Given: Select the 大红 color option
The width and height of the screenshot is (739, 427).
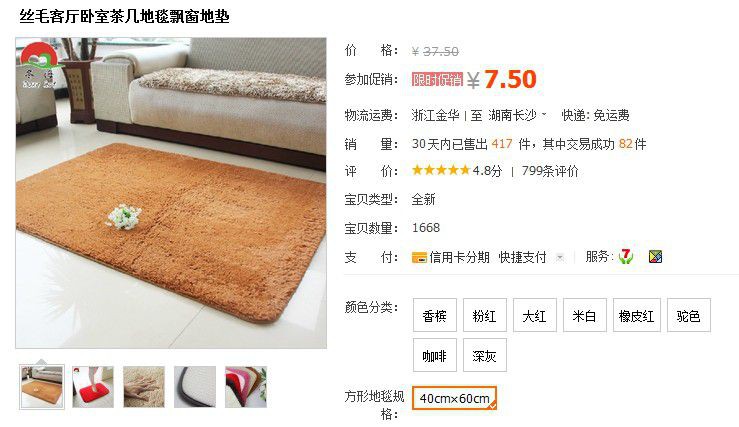Looking at the screenshot, I should [534, 315].
